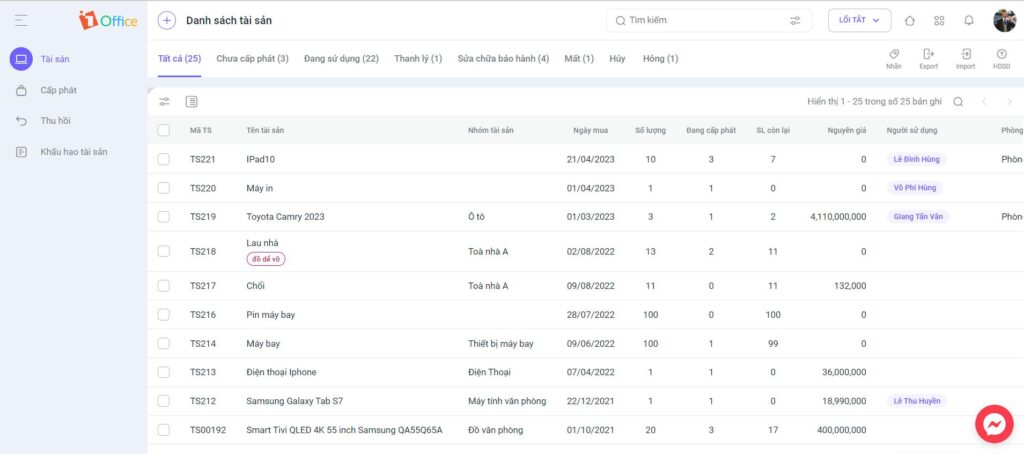1024x454 pixels.
Task: Go to previous page arrow
Action: click(984, 101)
